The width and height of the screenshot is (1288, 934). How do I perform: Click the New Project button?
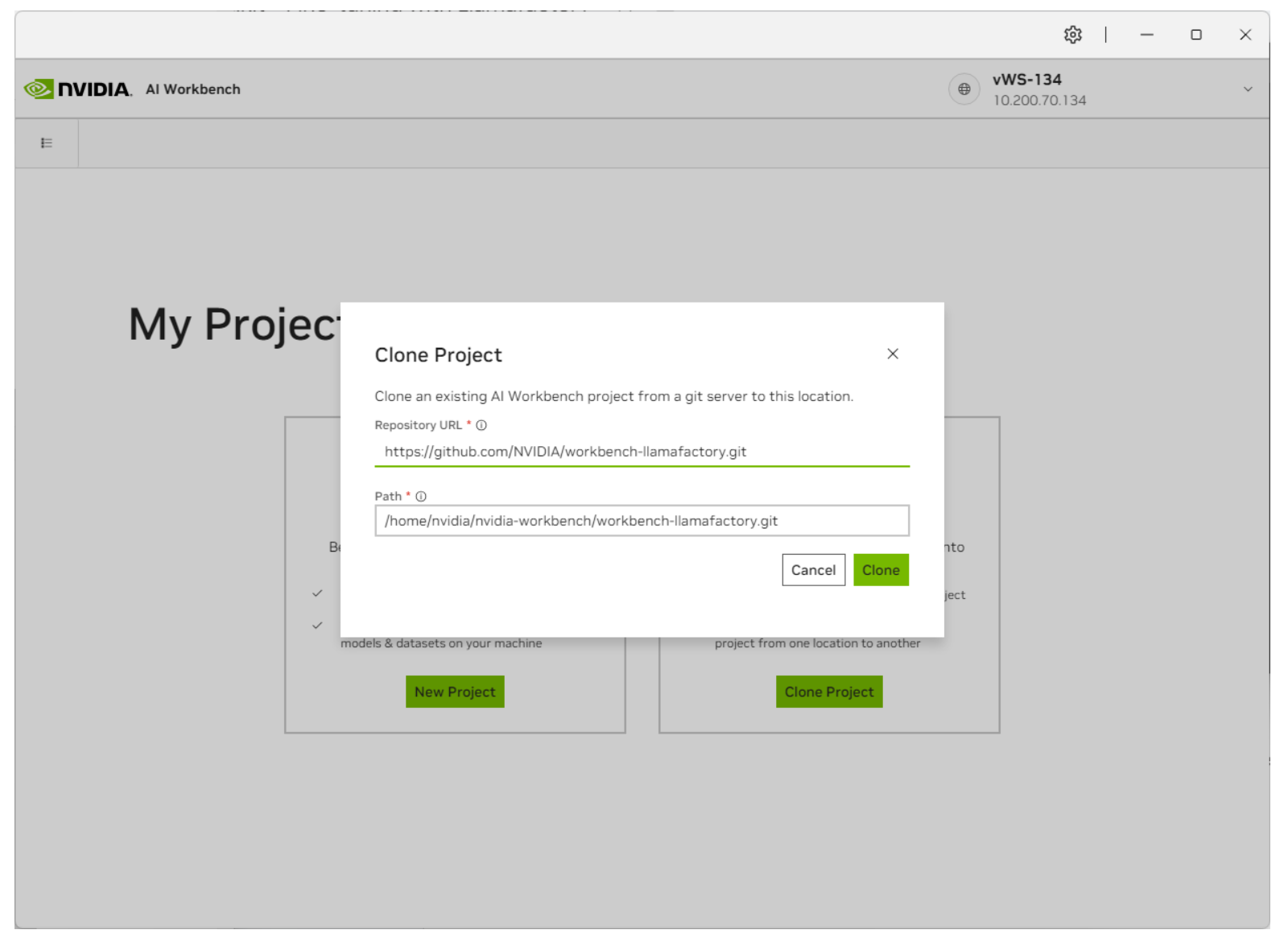455,692
